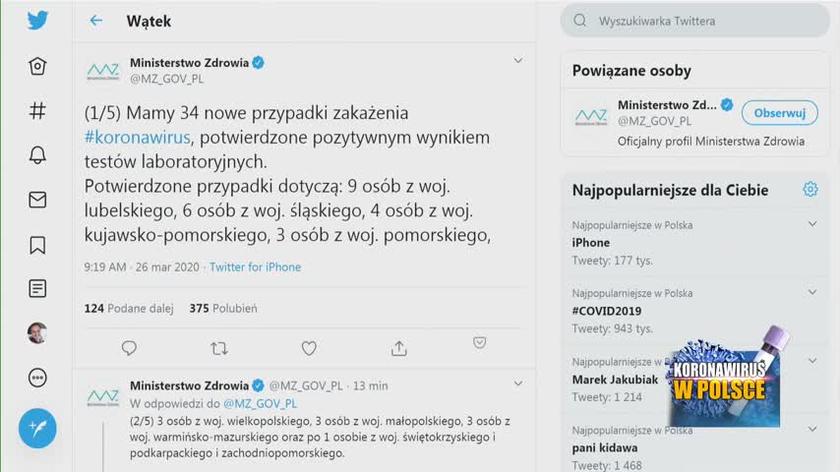Reply to the main tweet via speech bubble

(x=129, y=348)
